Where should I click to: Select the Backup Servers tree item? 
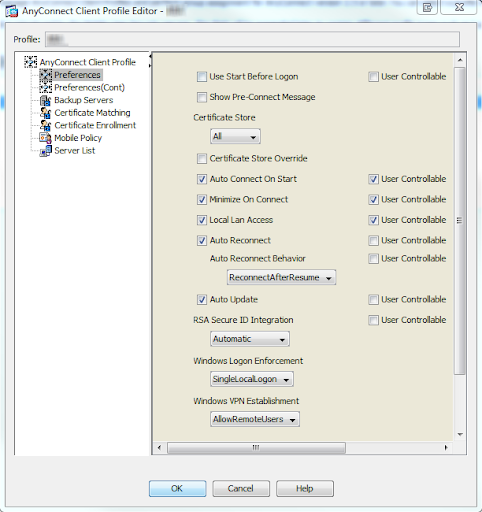pyautogui.click(x=84, y=100)
